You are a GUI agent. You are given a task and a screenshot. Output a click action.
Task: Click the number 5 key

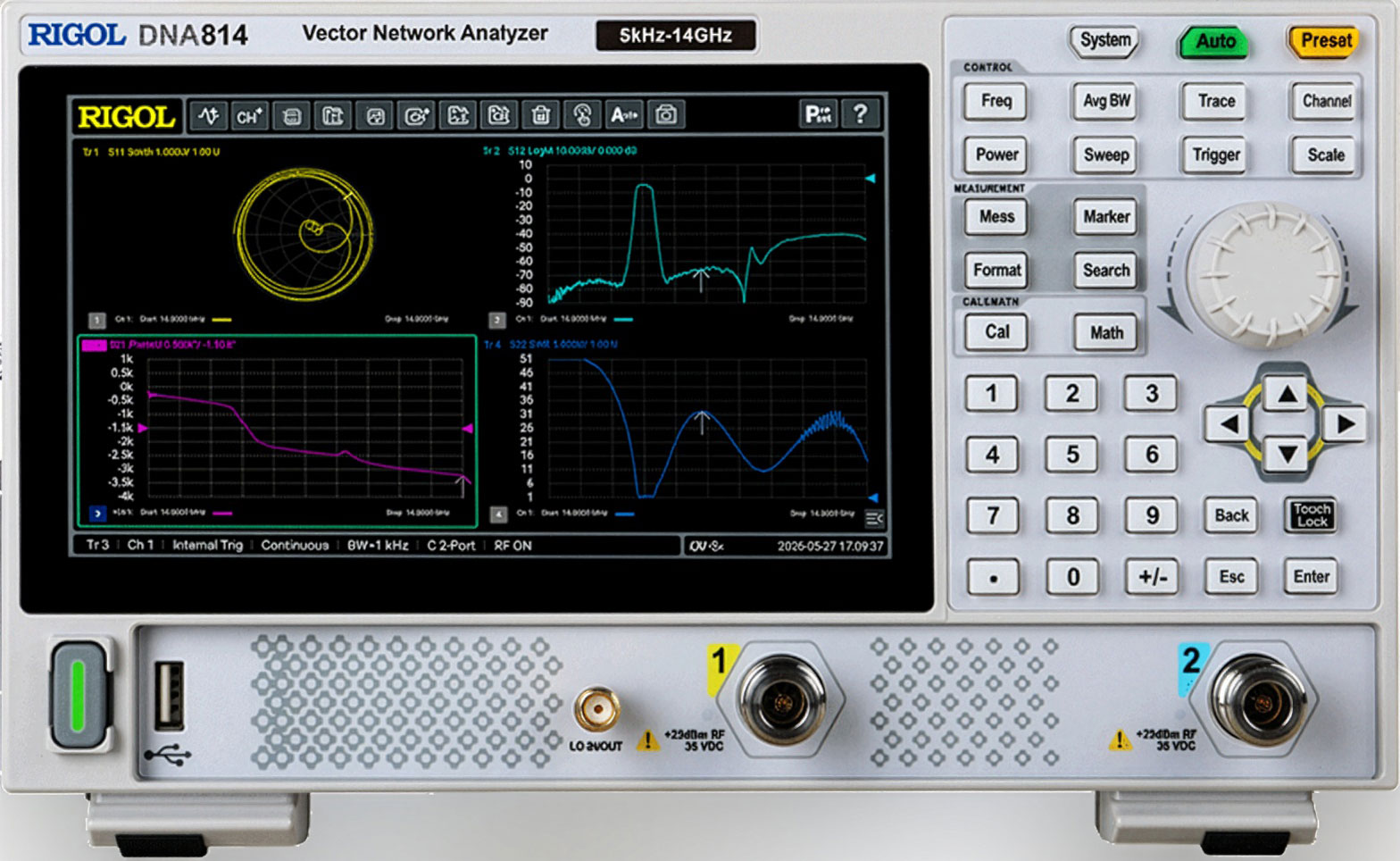coord(1072,455)
